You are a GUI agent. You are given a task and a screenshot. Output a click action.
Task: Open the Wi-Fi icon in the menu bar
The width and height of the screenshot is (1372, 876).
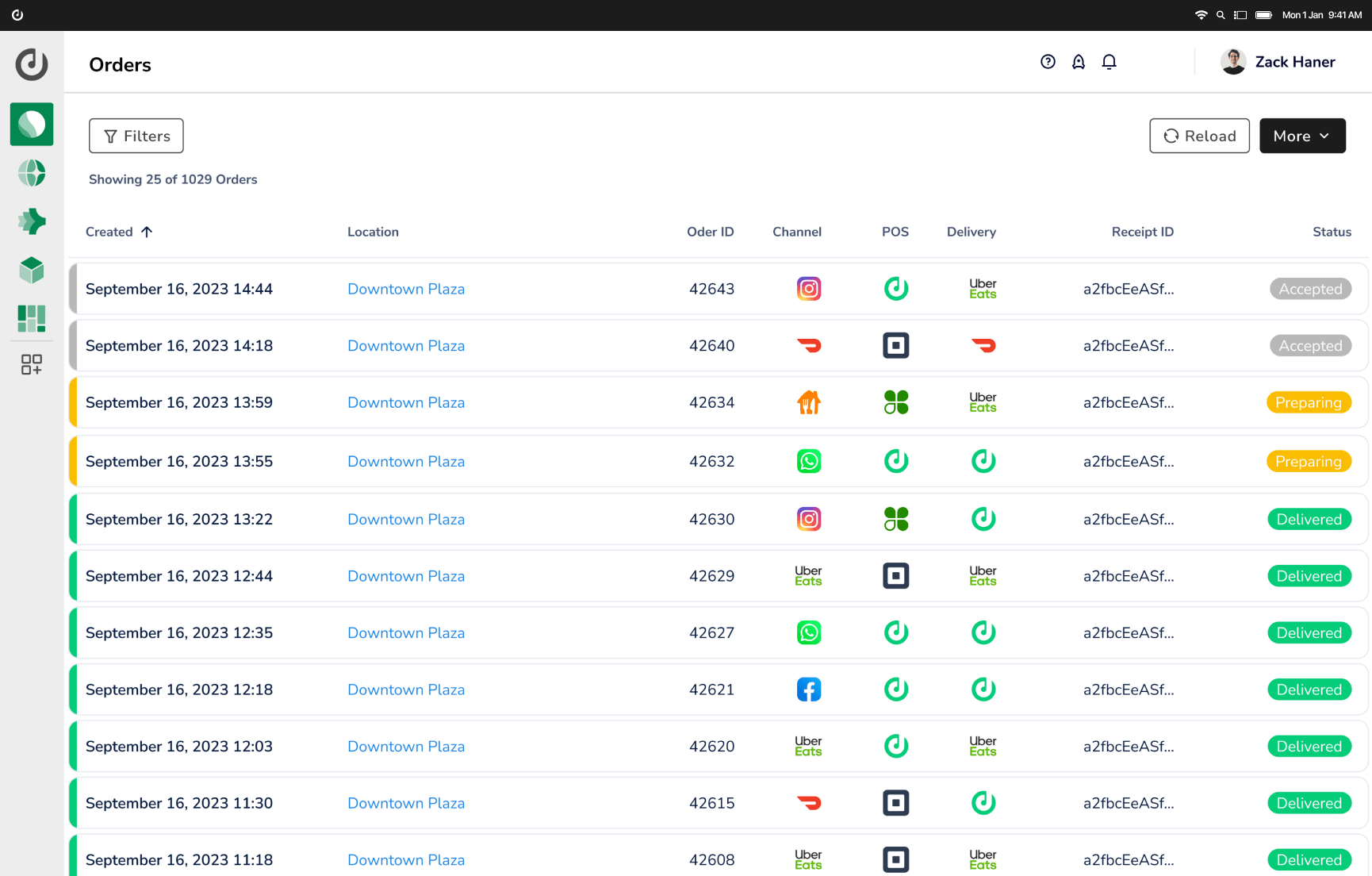tap(1201, 15)
